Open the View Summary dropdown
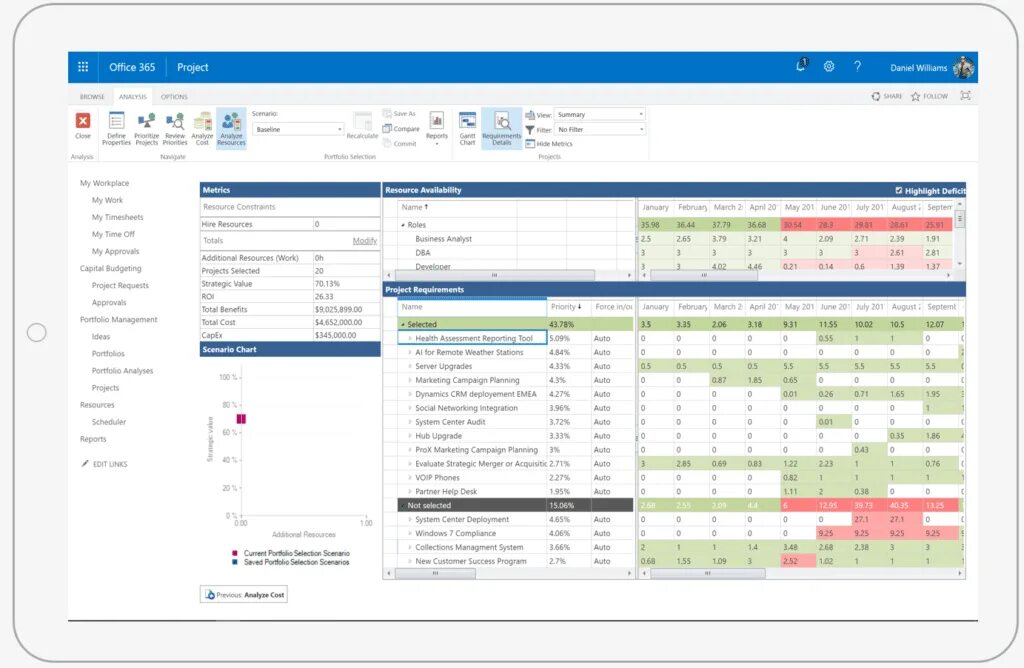1024x668 pixels. pos(600,114)
